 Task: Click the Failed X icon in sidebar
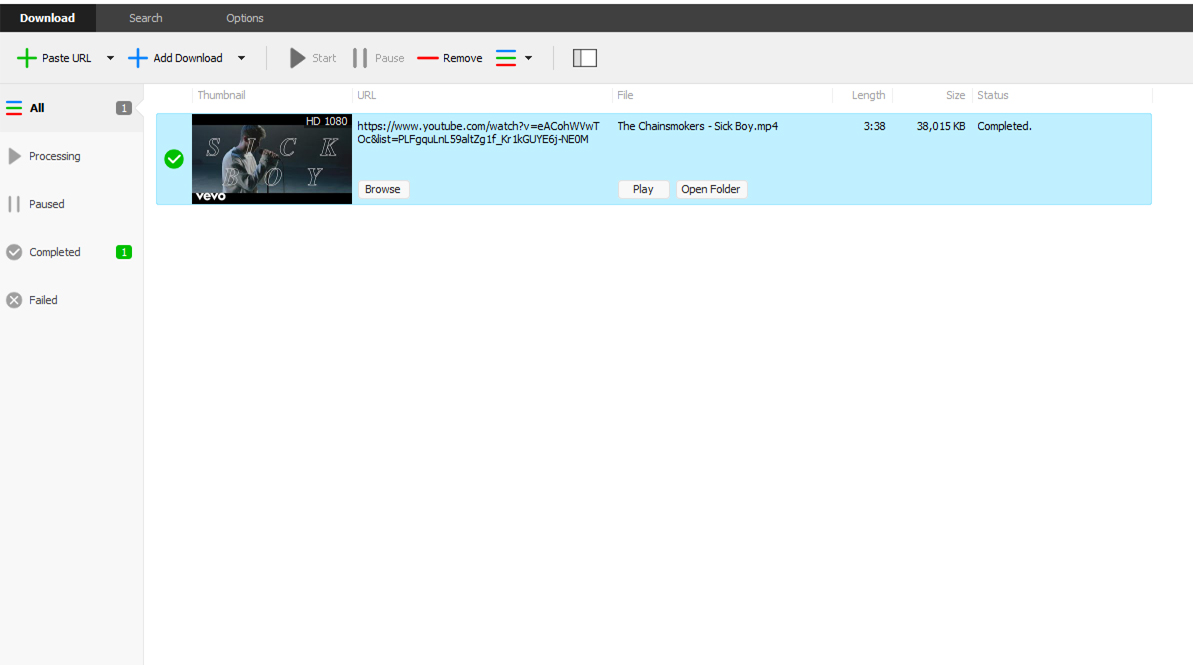[14, 300]
